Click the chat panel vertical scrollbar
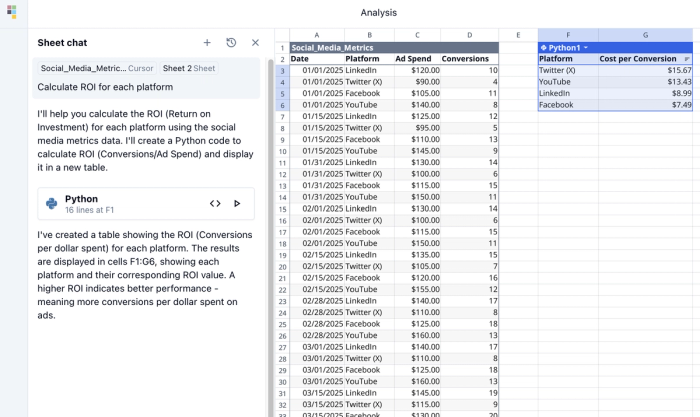 (271, 237)
